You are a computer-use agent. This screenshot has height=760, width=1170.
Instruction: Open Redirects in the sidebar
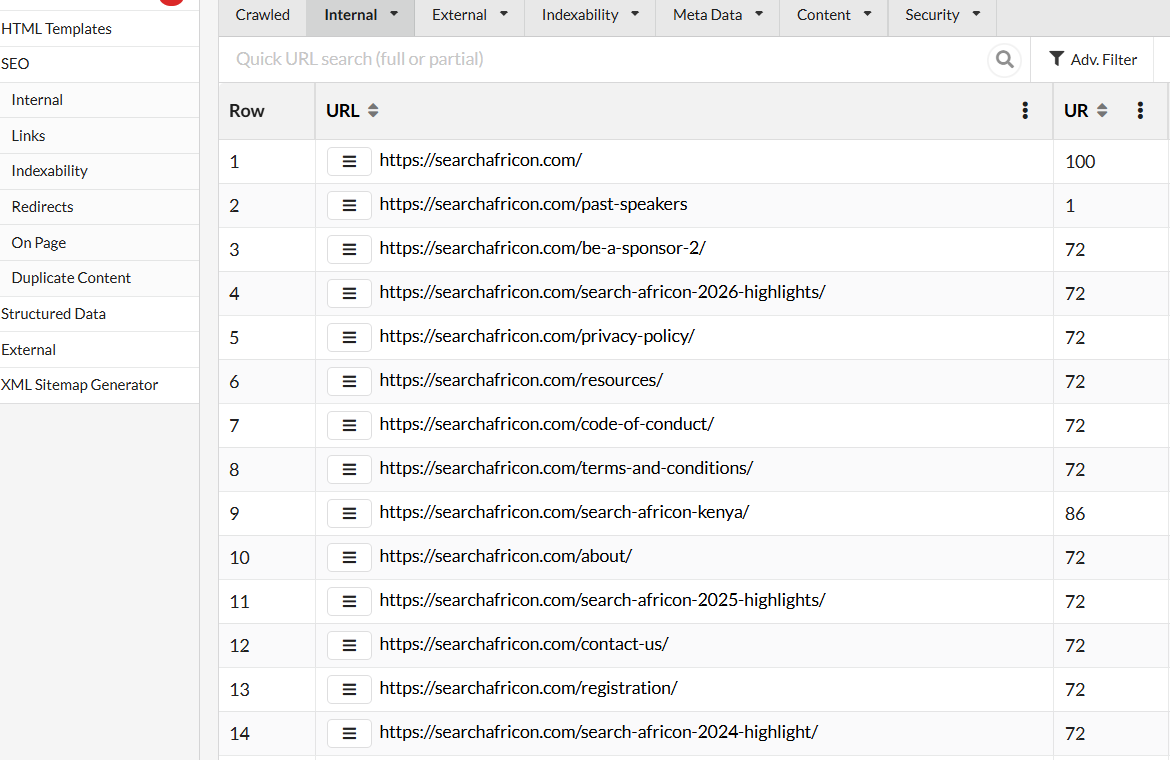(x=99, y=207)
